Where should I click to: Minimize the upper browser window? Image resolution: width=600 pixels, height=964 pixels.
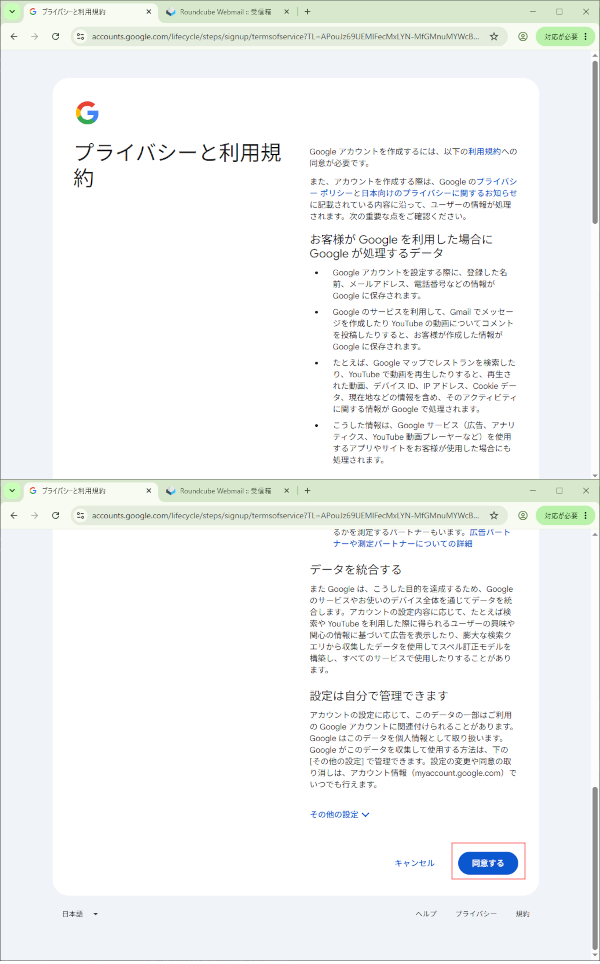tap(532, 12)
